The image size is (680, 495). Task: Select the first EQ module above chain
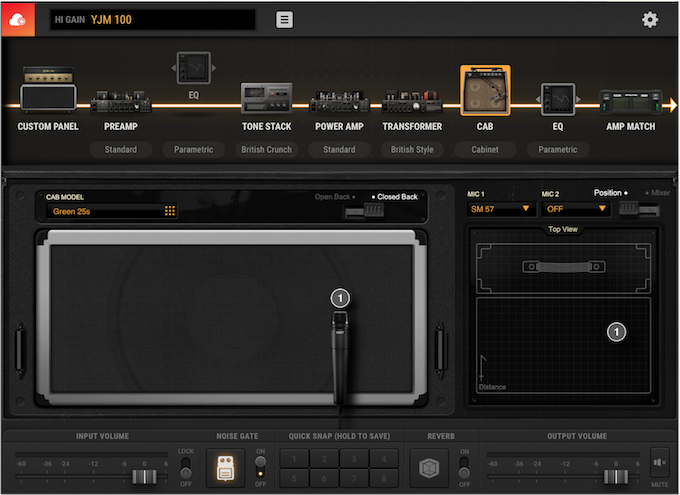coord(194,68)
